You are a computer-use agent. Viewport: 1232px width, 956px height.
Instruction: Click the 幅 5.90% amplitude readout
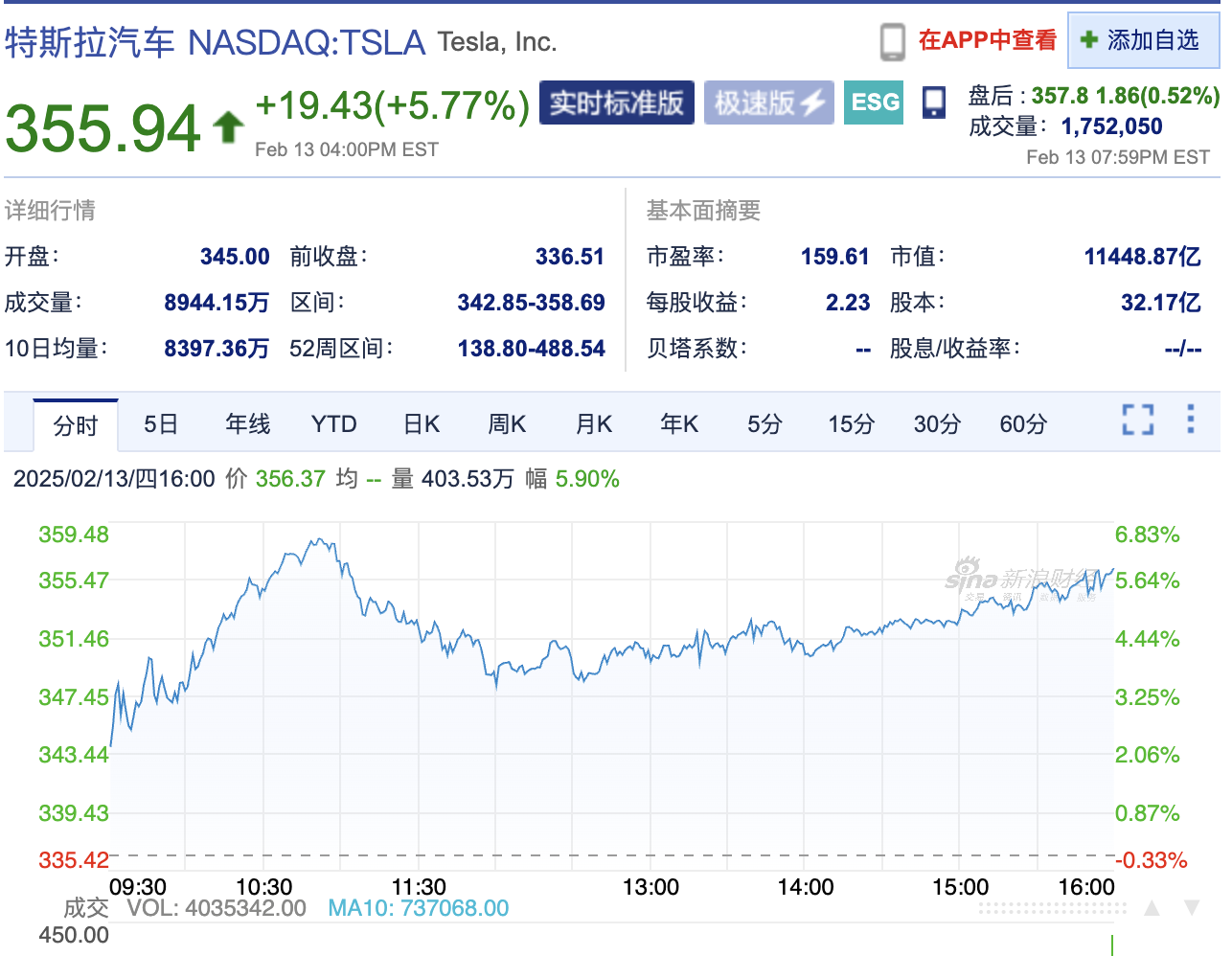[572, 479]
